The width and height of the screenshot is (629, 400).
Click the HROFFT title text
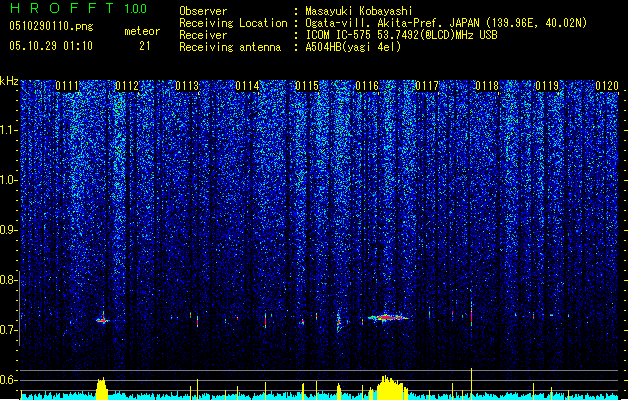point(62,9)
